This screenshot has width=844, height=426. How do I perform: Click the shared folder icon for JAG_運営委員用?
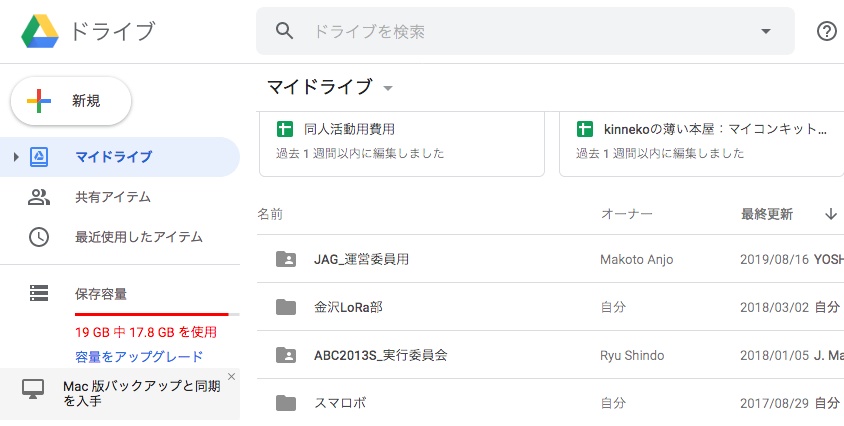pyautogui.click(x=286, y=259)
